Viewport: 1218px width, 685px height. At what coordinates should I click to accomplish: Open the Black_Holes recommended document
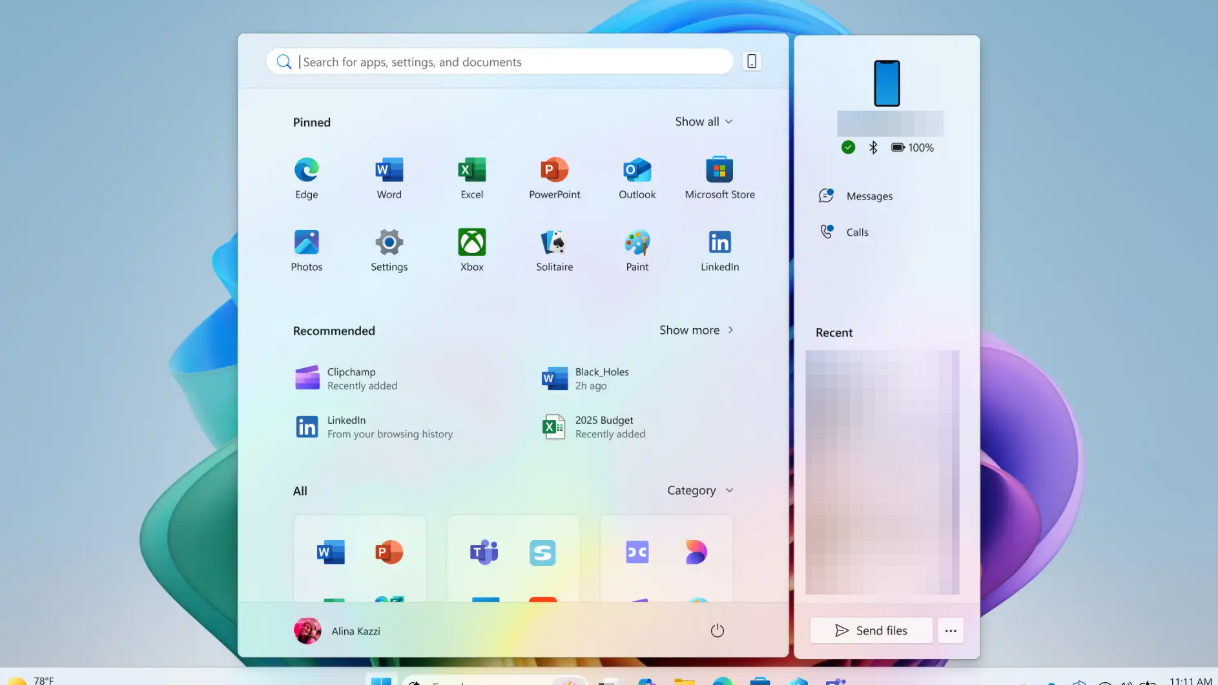600,379
